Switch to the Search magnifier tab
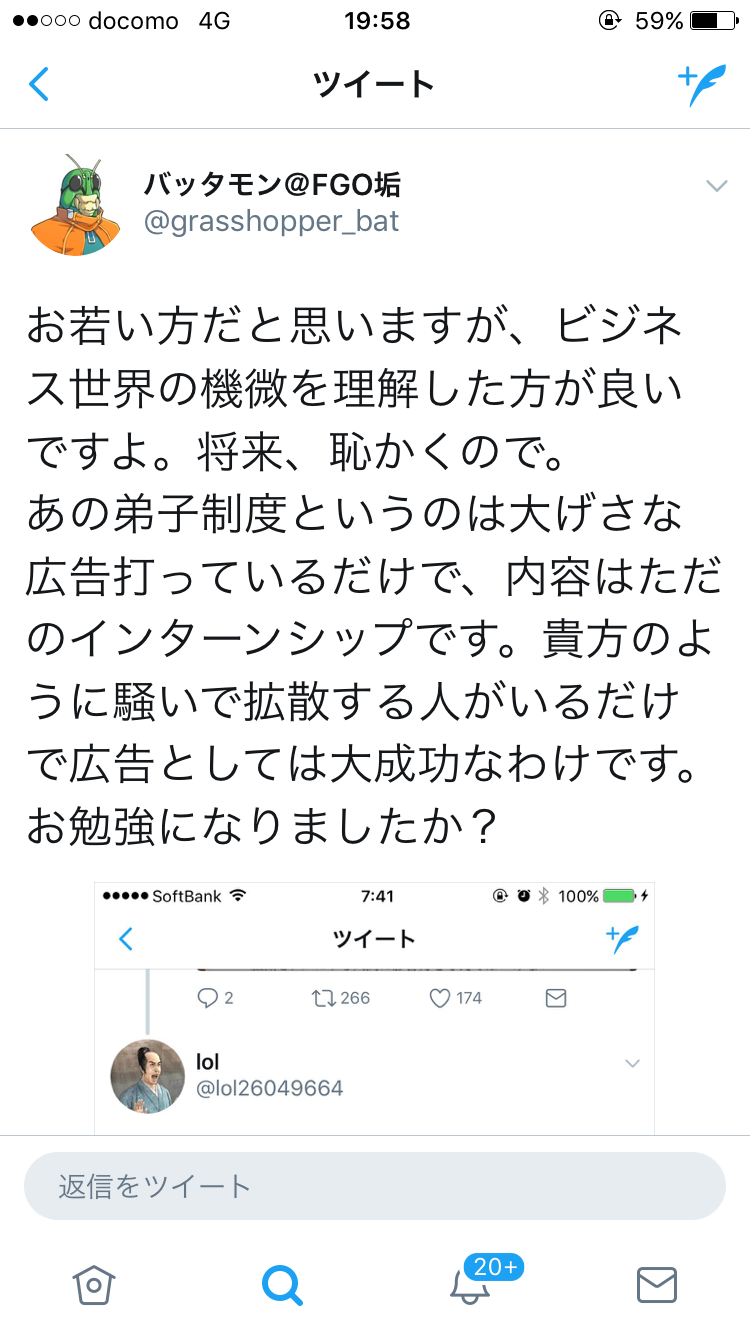This screenshot has height=1334, width=750. (x=281, y=1284)
